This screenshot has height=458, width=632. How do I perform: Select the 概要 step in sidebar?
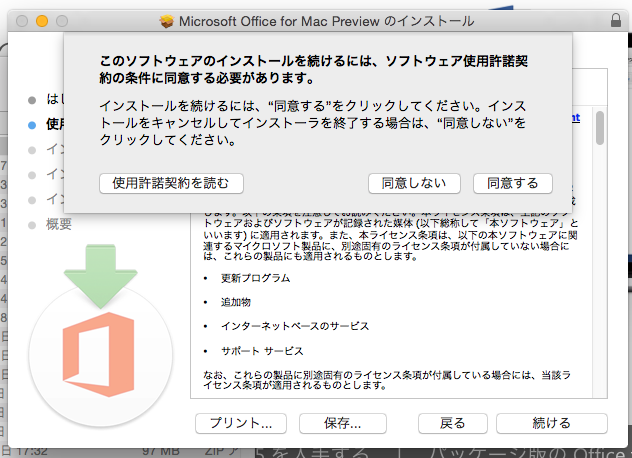58,224
